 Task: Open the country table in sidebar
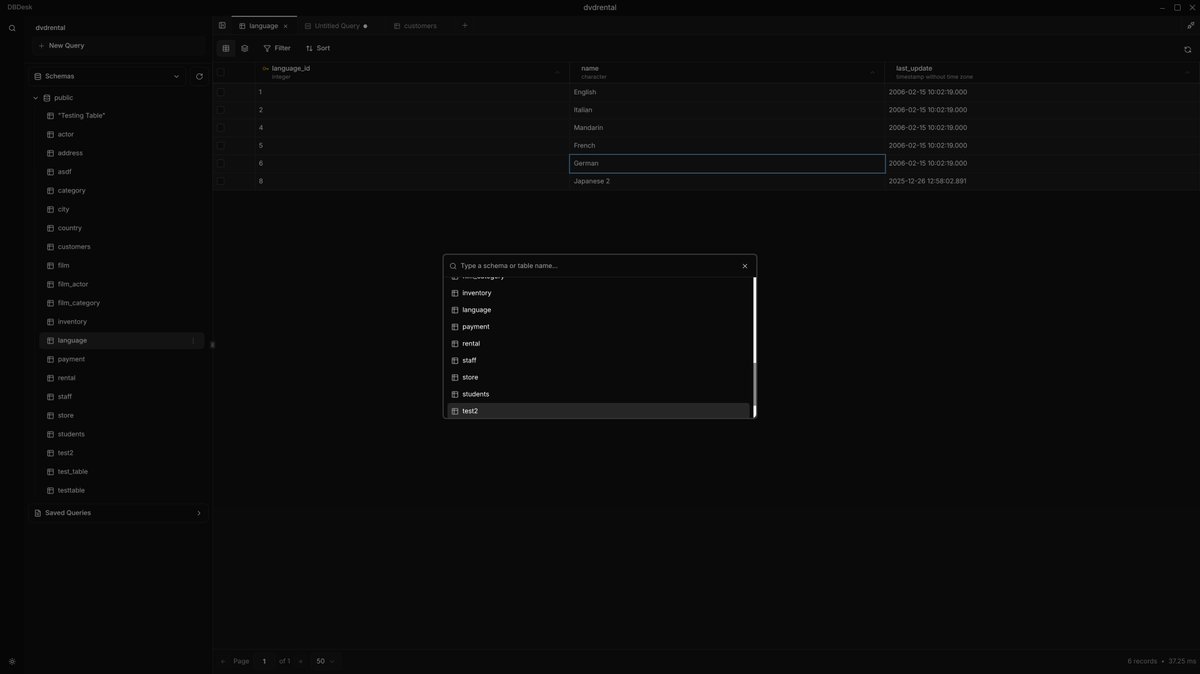(x=121, y=228)
